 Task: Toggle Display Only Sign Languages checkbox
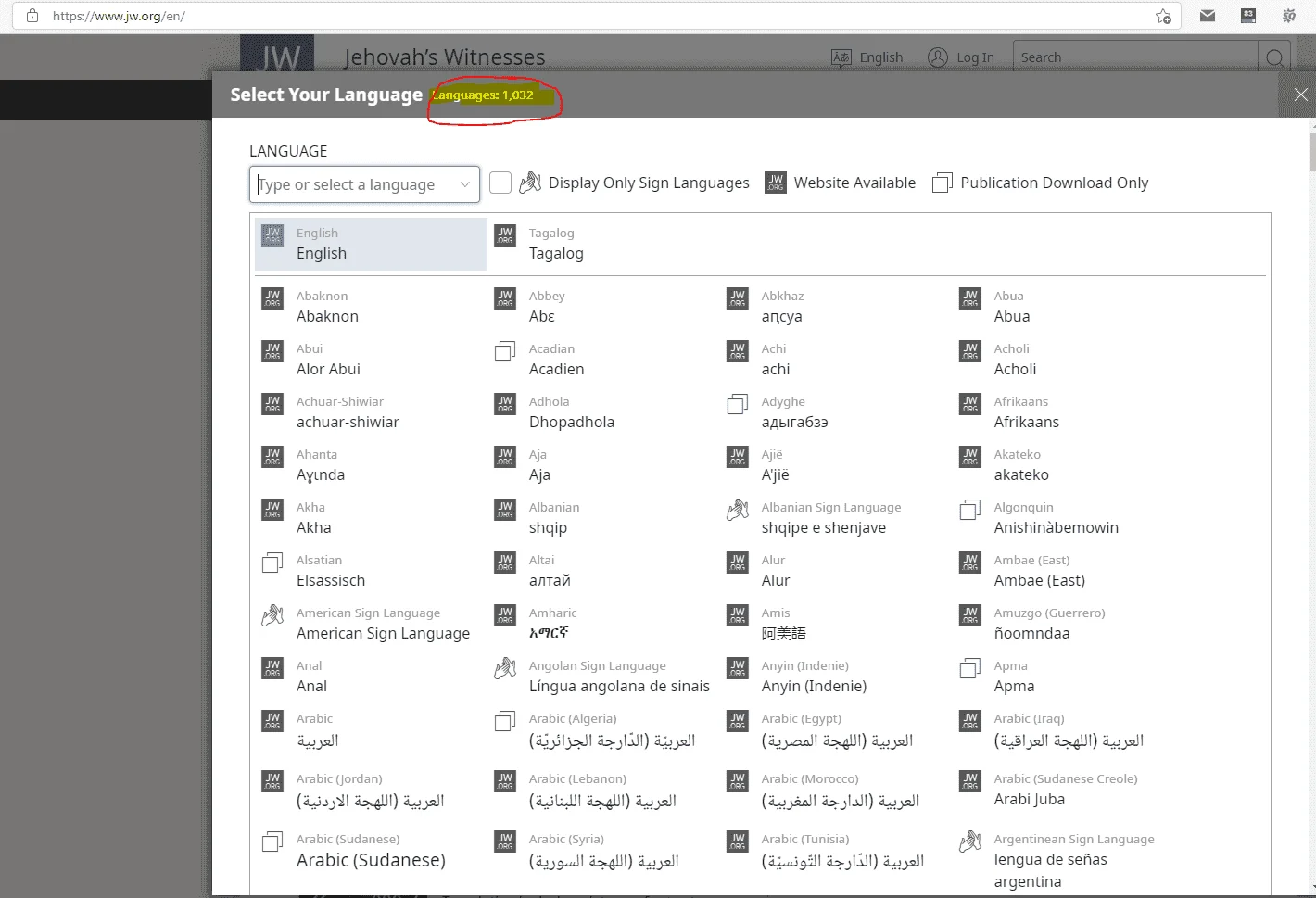pos(500,183)
